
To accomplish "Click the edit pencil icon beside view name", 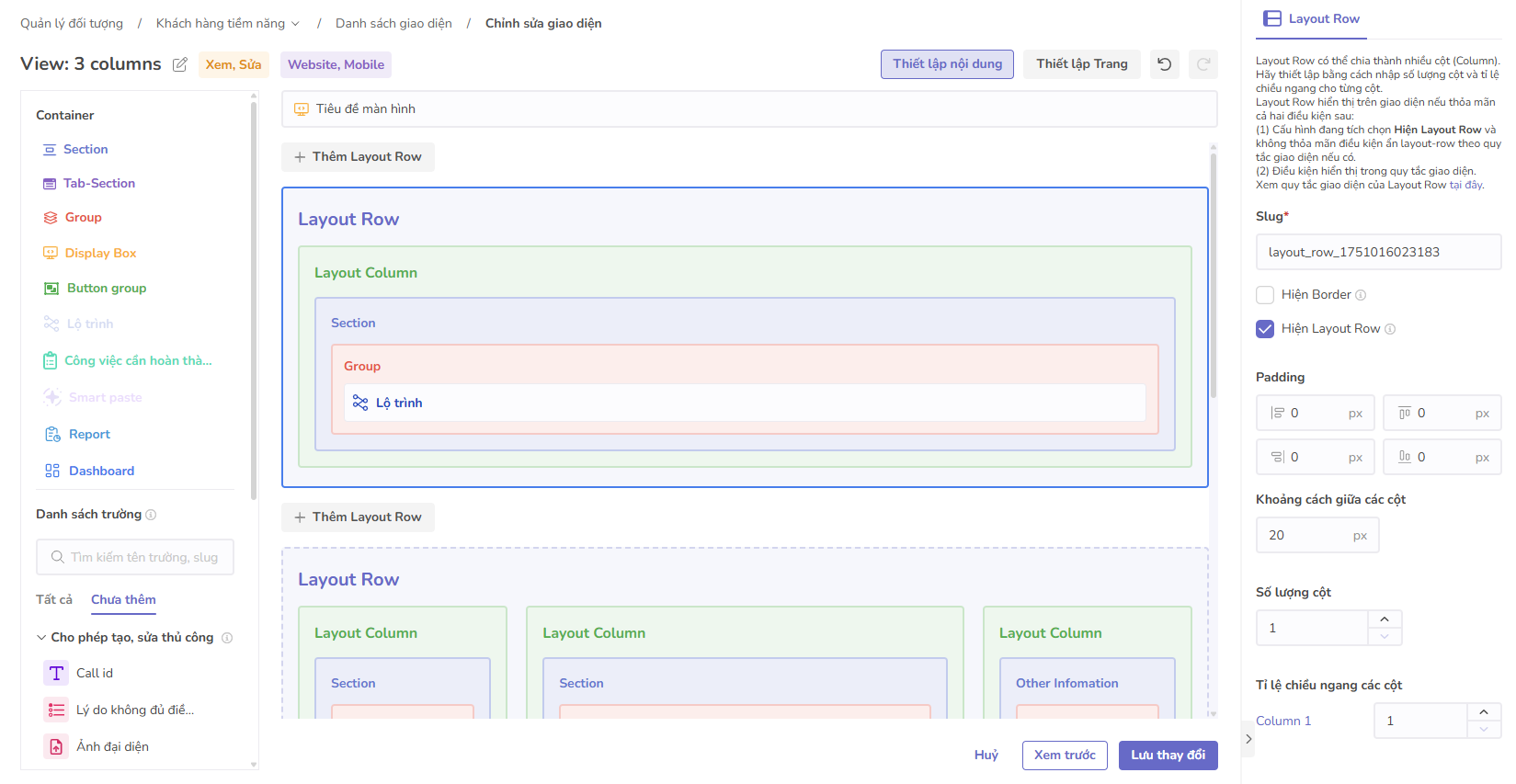I will click(180, 64).
